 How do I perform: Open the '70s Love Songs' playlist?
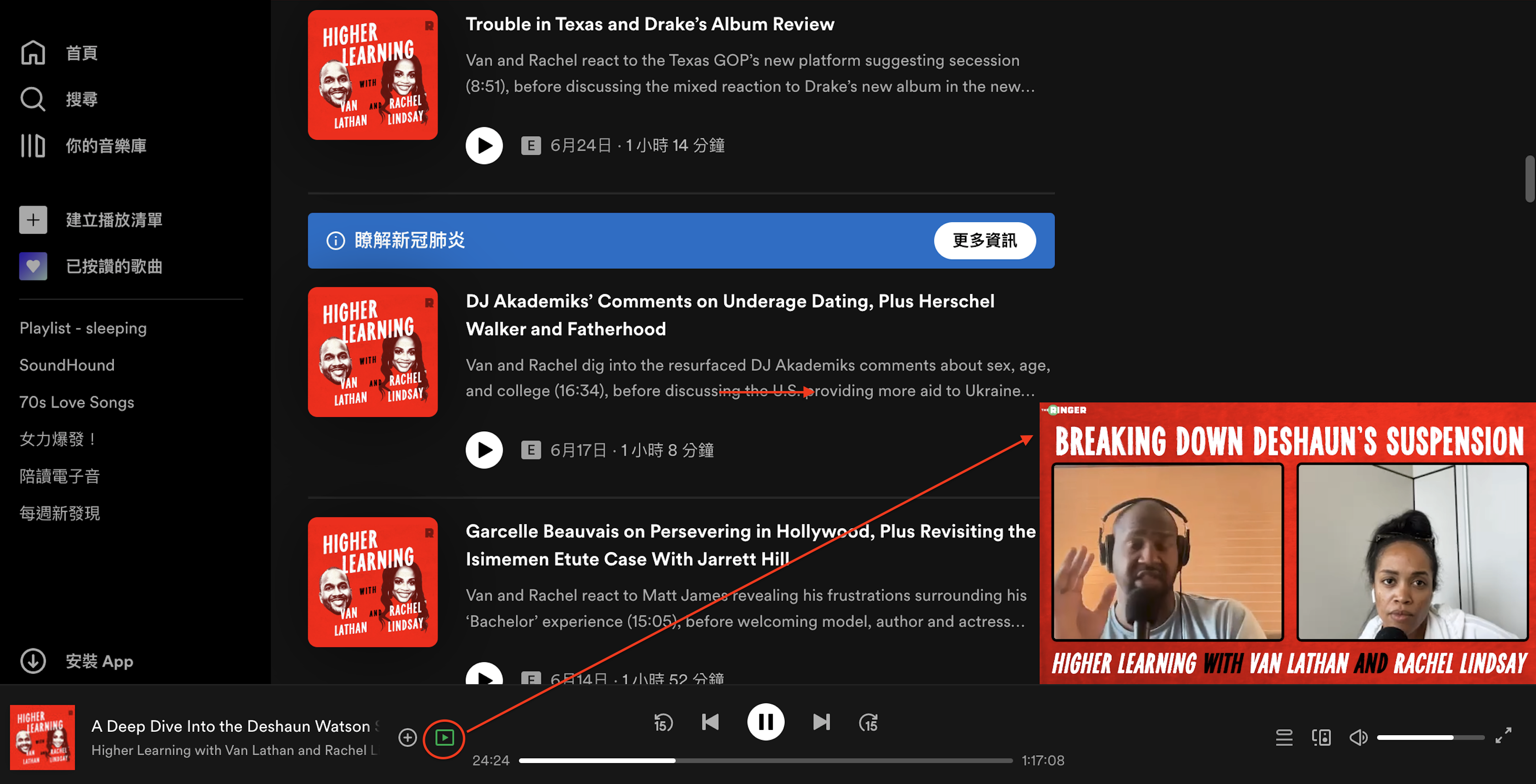[76, 402]
